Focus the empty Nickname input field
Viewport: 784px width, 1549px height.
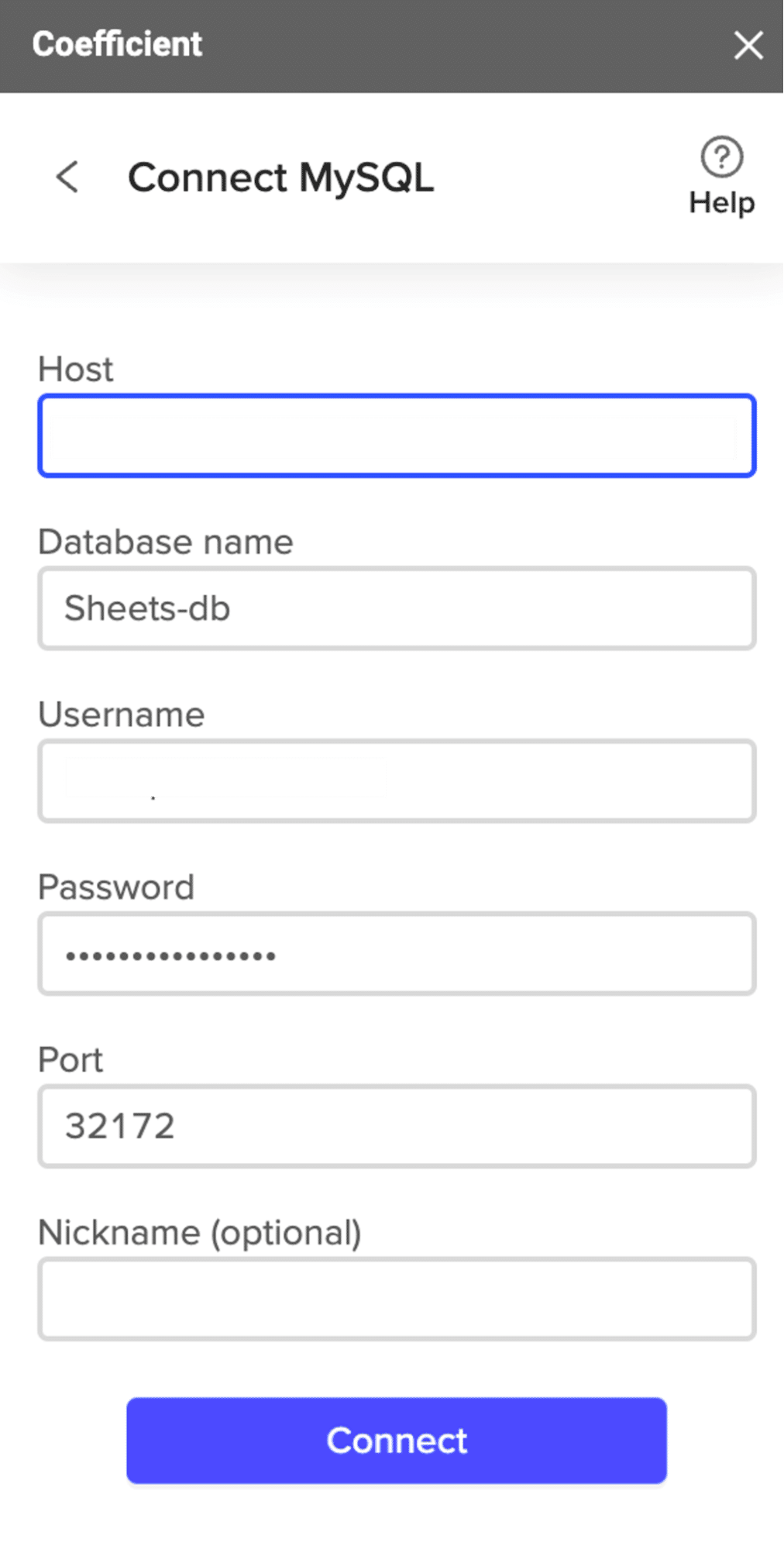[x=397, y=1299]
